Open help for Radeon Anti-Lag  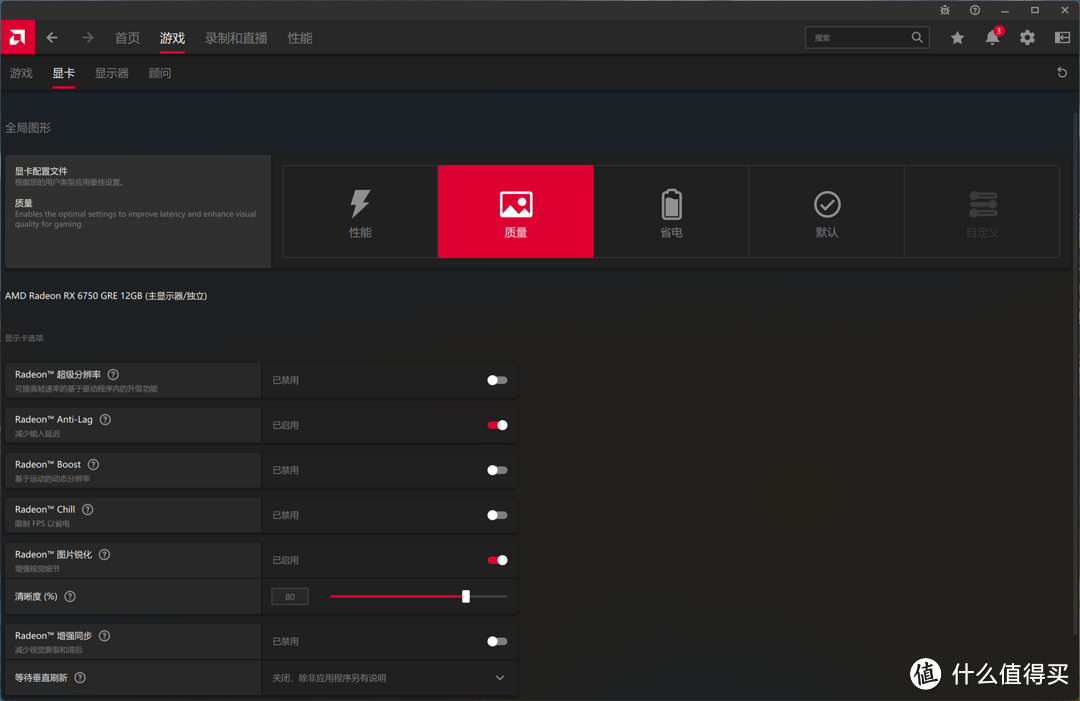pos(105,419)
